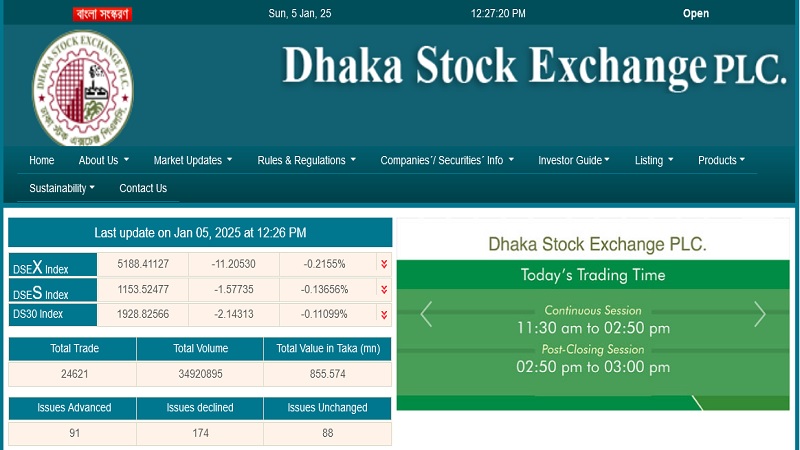Go to previous slide using left carousel arrow
The width and height of the screenshot is (800, 450).
click(426, 314)
